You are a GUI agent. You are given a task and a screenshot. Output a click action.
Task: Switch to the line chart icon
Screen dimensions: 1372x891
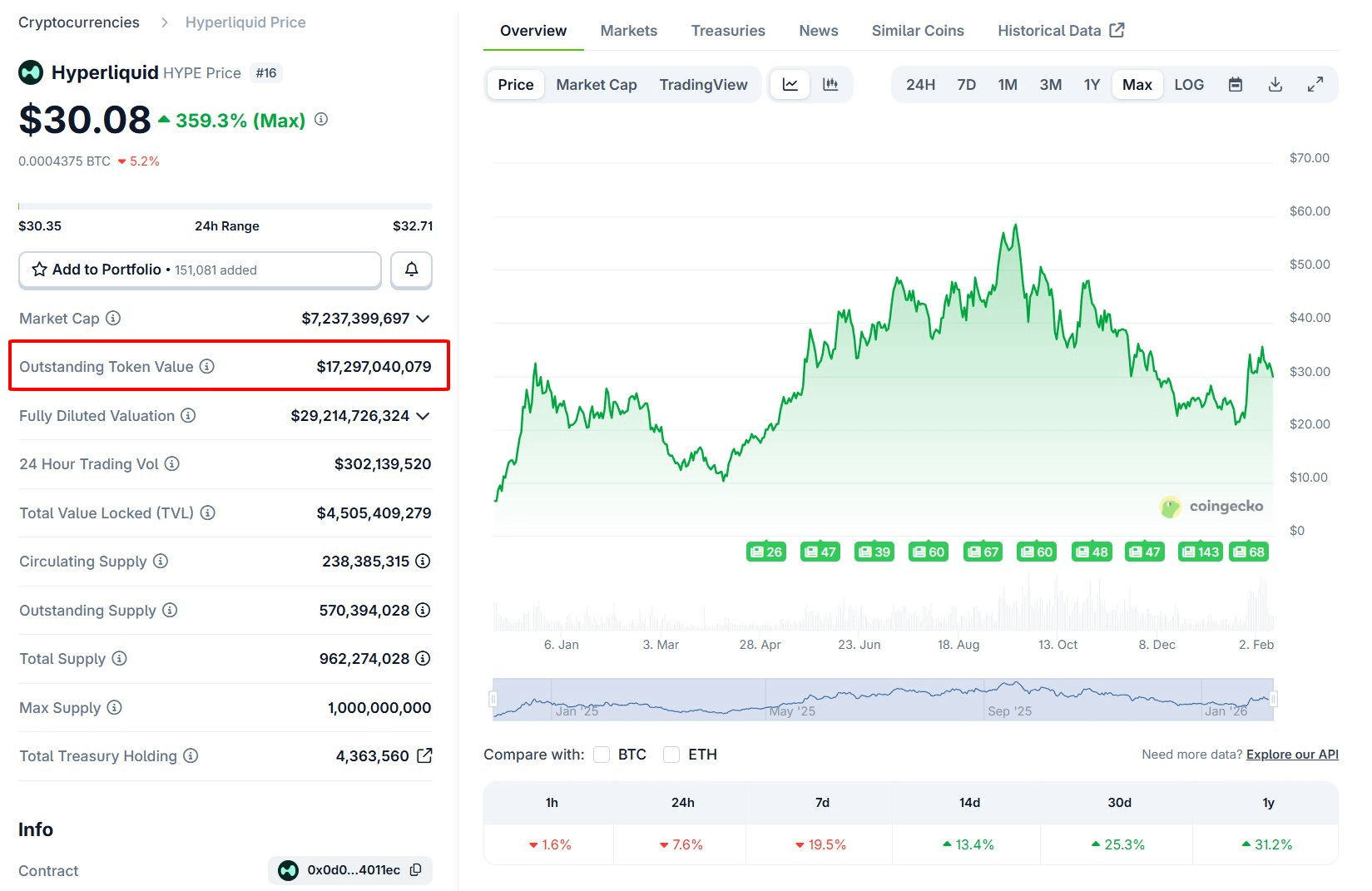pos(790,85)
